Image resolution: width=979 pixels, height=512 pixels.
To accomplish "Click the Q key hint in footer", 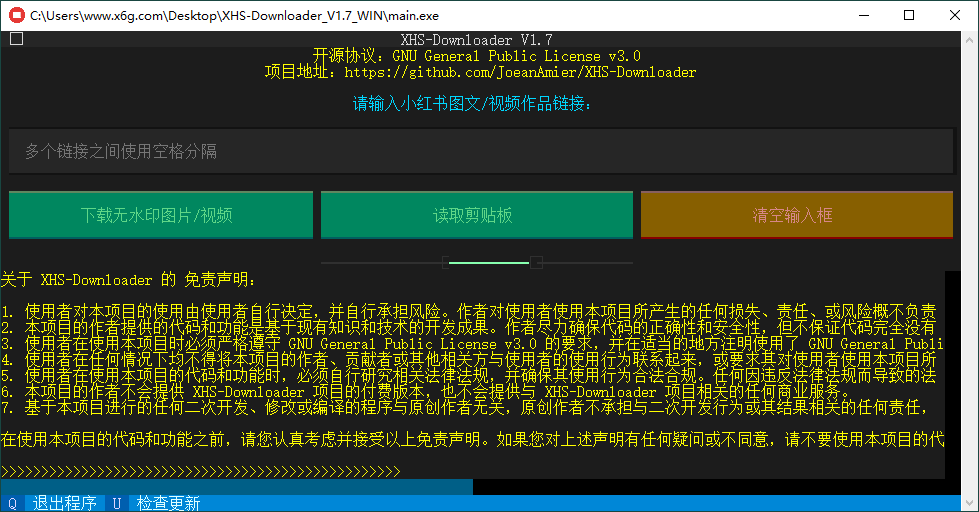I will [12, 503].
